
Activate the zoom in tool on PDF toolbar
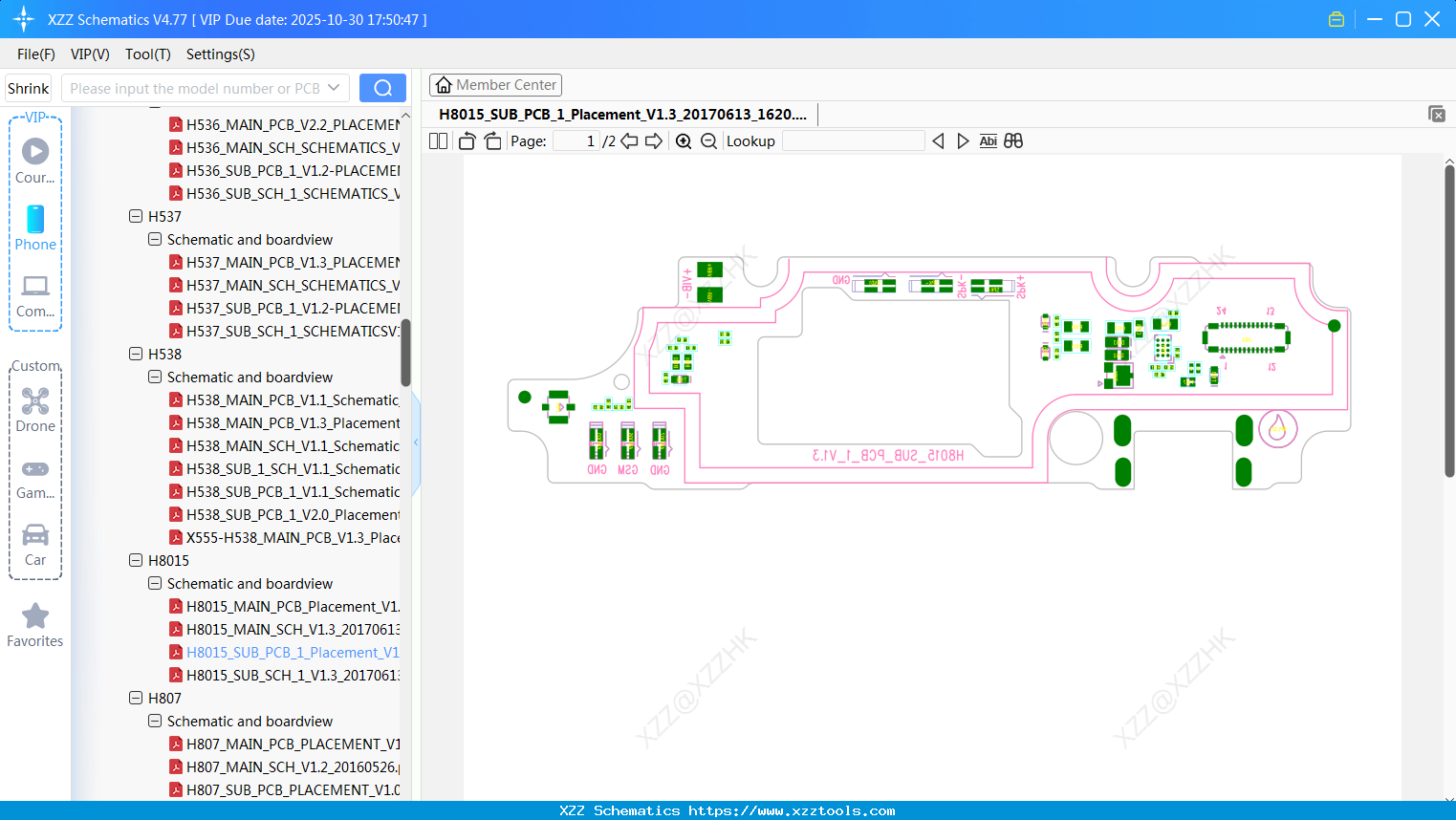(x=684, y=140)
